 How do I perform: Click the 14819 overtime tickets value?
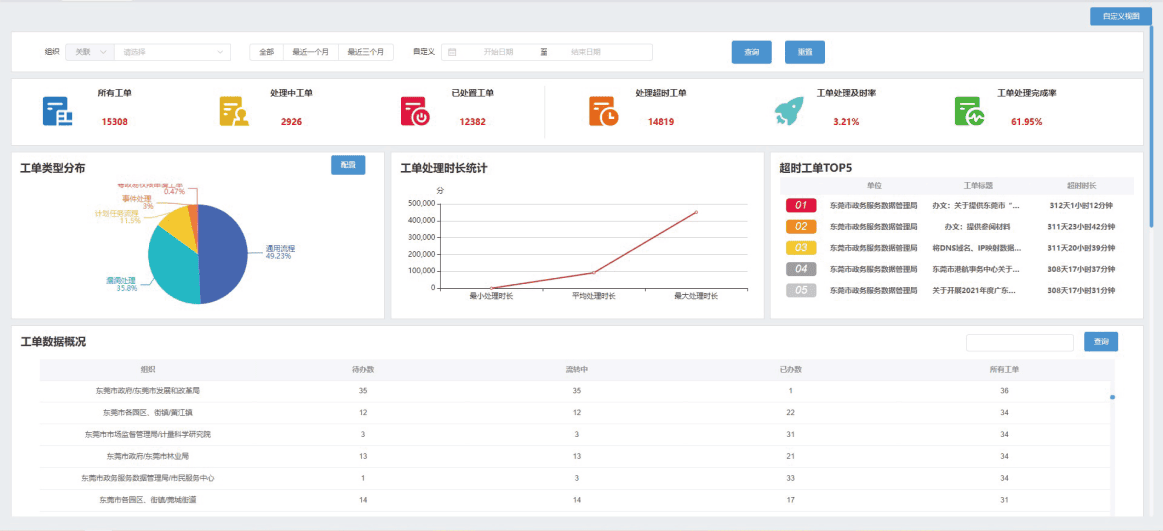pyautogui.click(x=661, y=122)
